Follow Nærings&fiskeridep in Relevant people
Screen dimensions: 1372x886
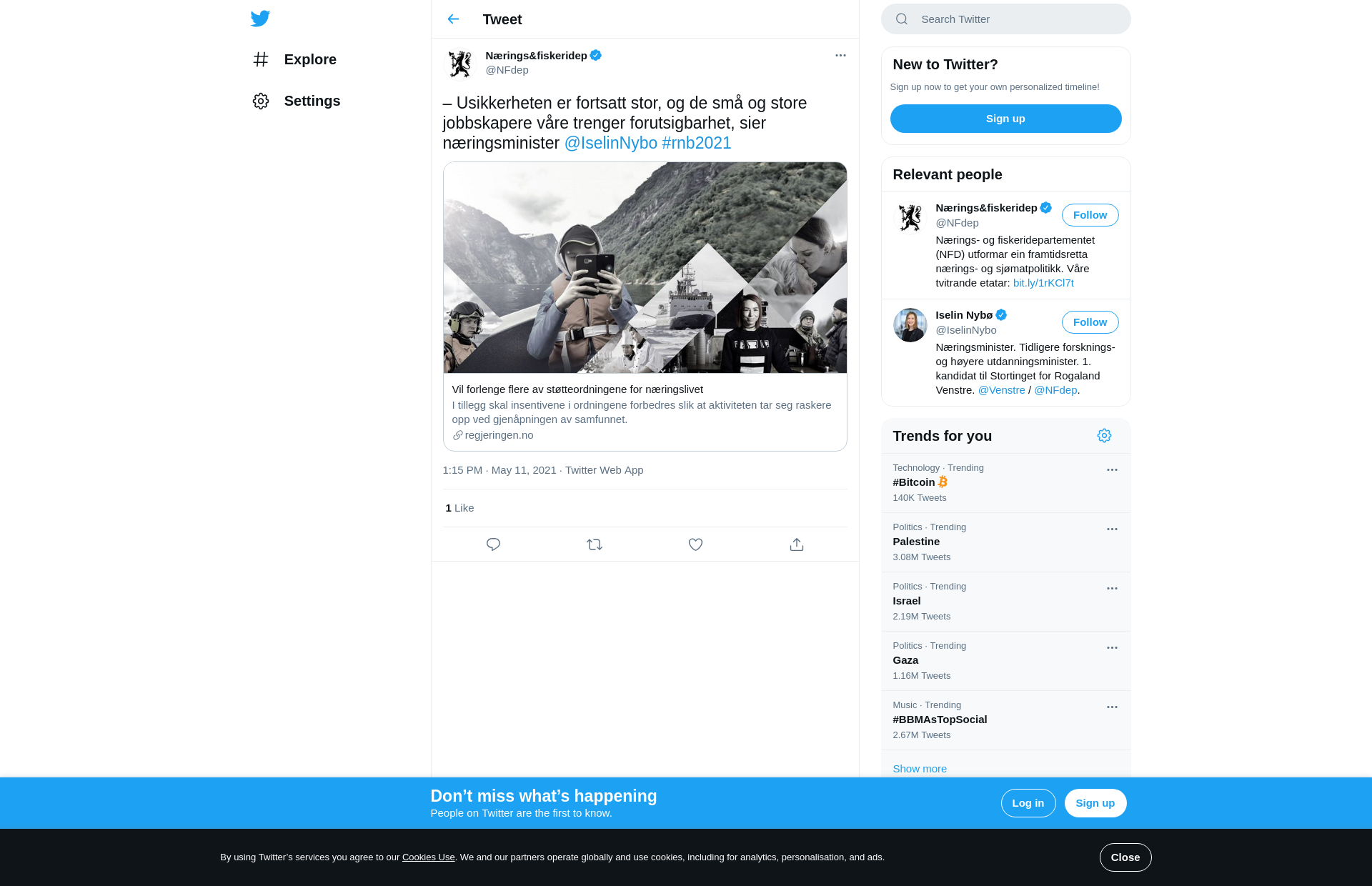coord(1090,215)
